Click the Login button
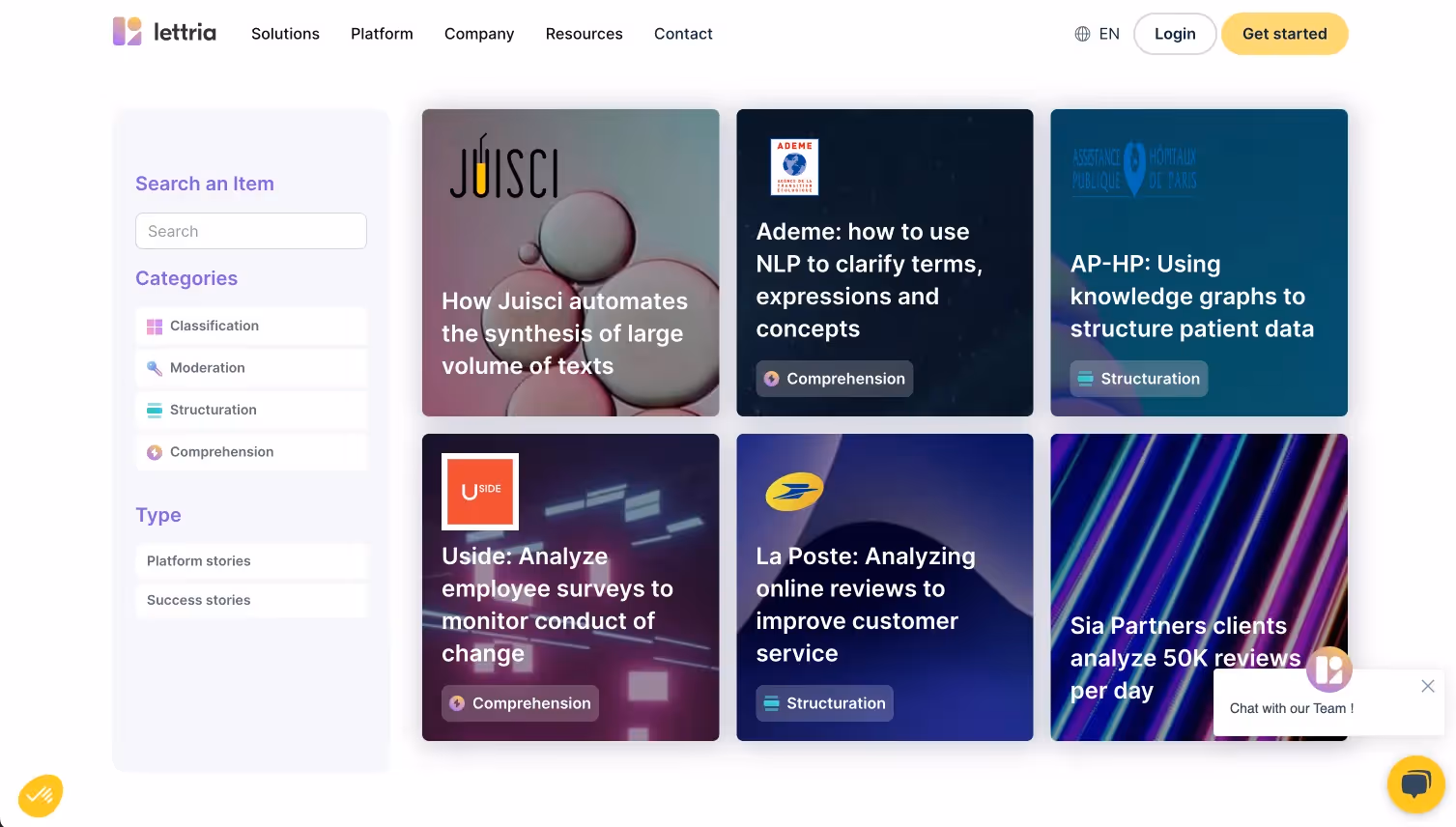1456x827 pixels. (1175, 34)
